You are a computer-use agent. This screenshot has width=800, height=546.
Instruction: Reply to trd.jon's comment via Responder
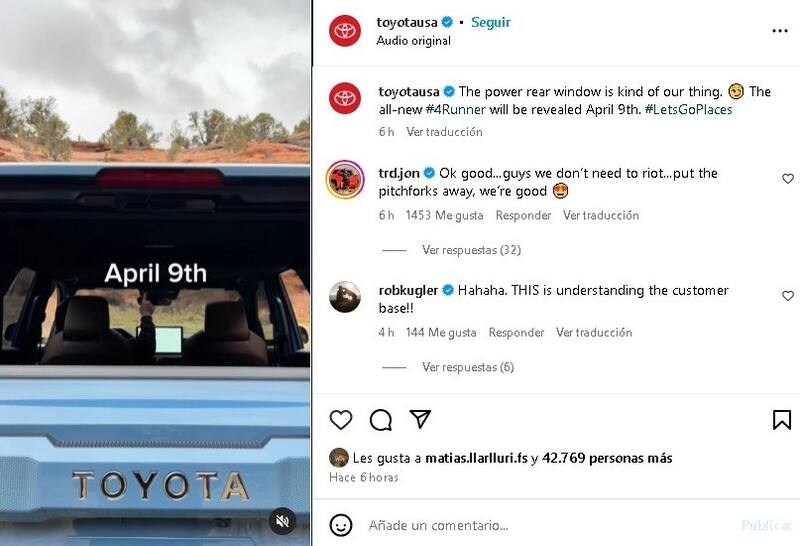coord(523,215)
